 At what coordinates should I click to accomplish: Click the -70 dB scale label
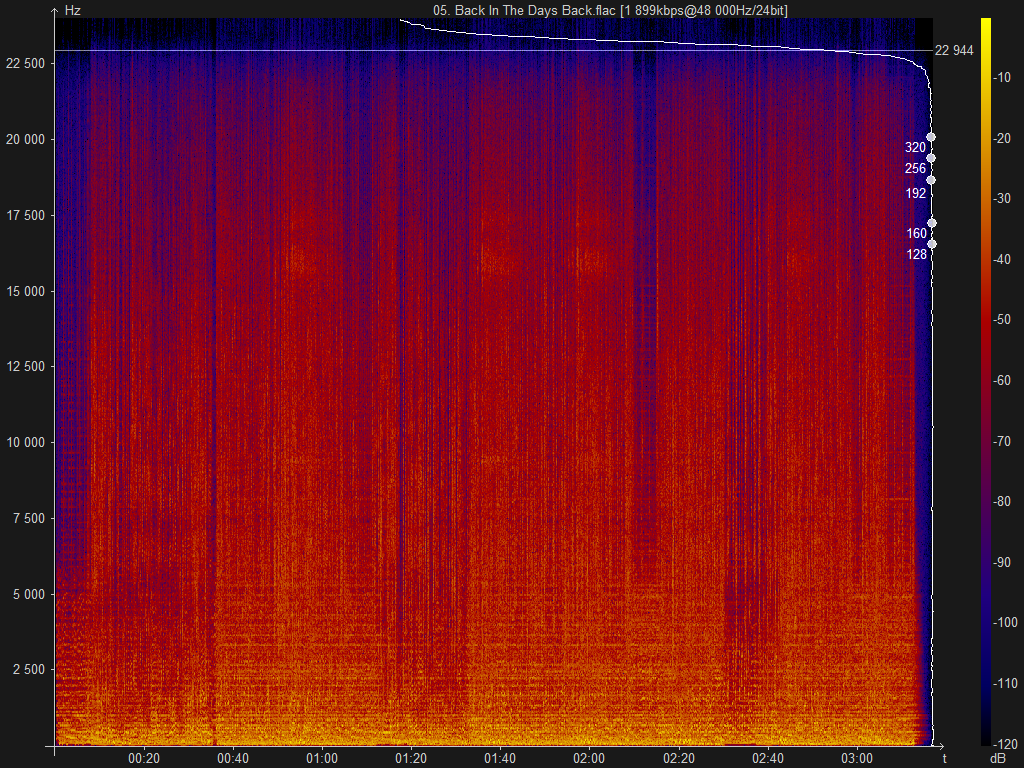[1002, 441]
